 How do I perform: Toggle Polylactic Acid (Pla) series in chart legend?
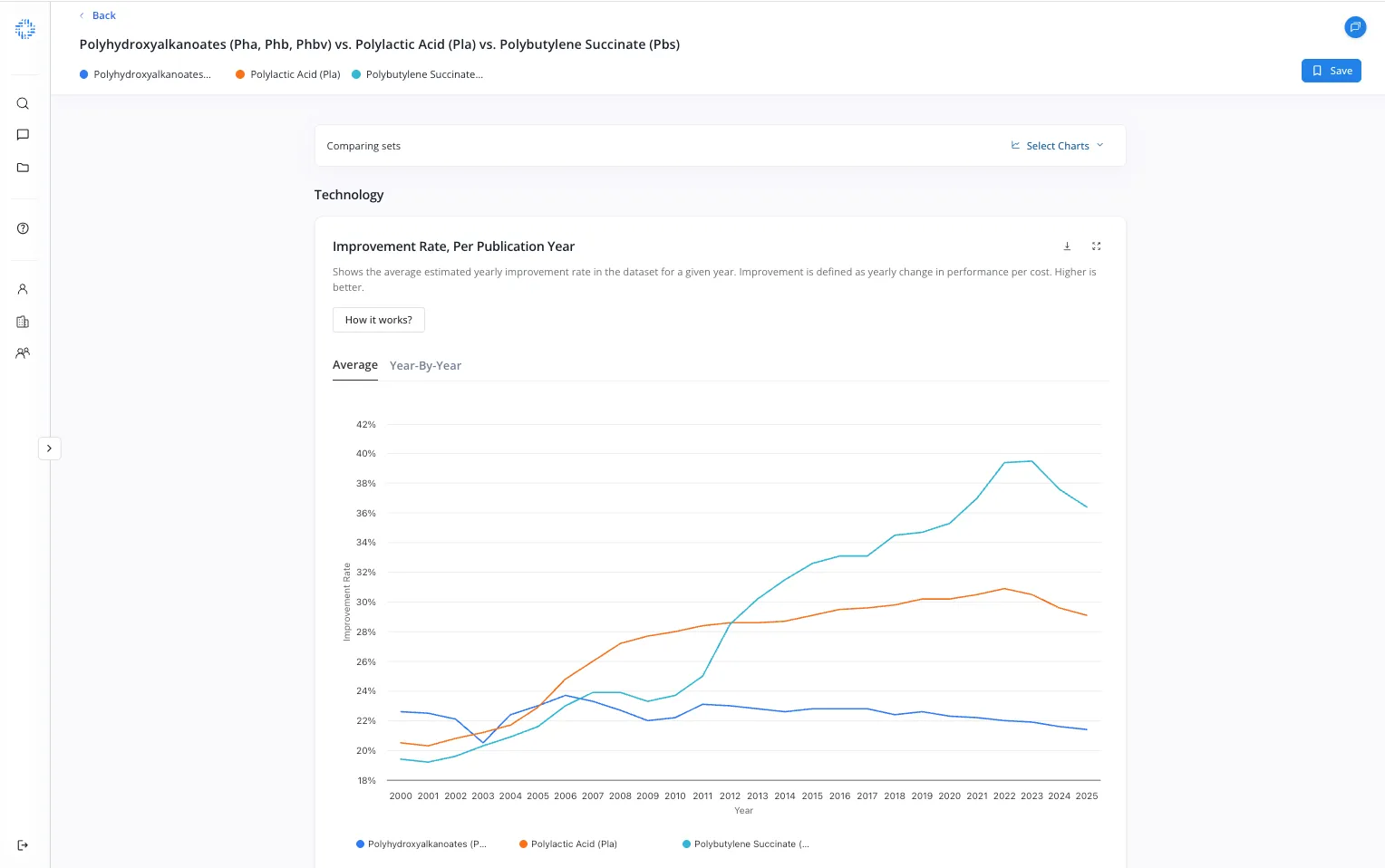tap(568, 844)
